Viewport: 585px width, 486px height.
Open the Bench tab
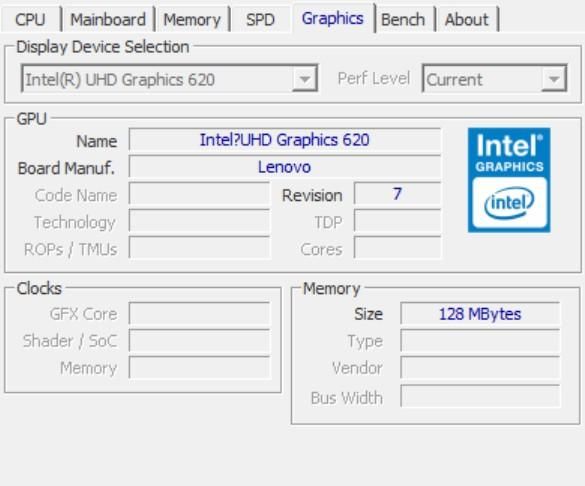coord(403,19)
